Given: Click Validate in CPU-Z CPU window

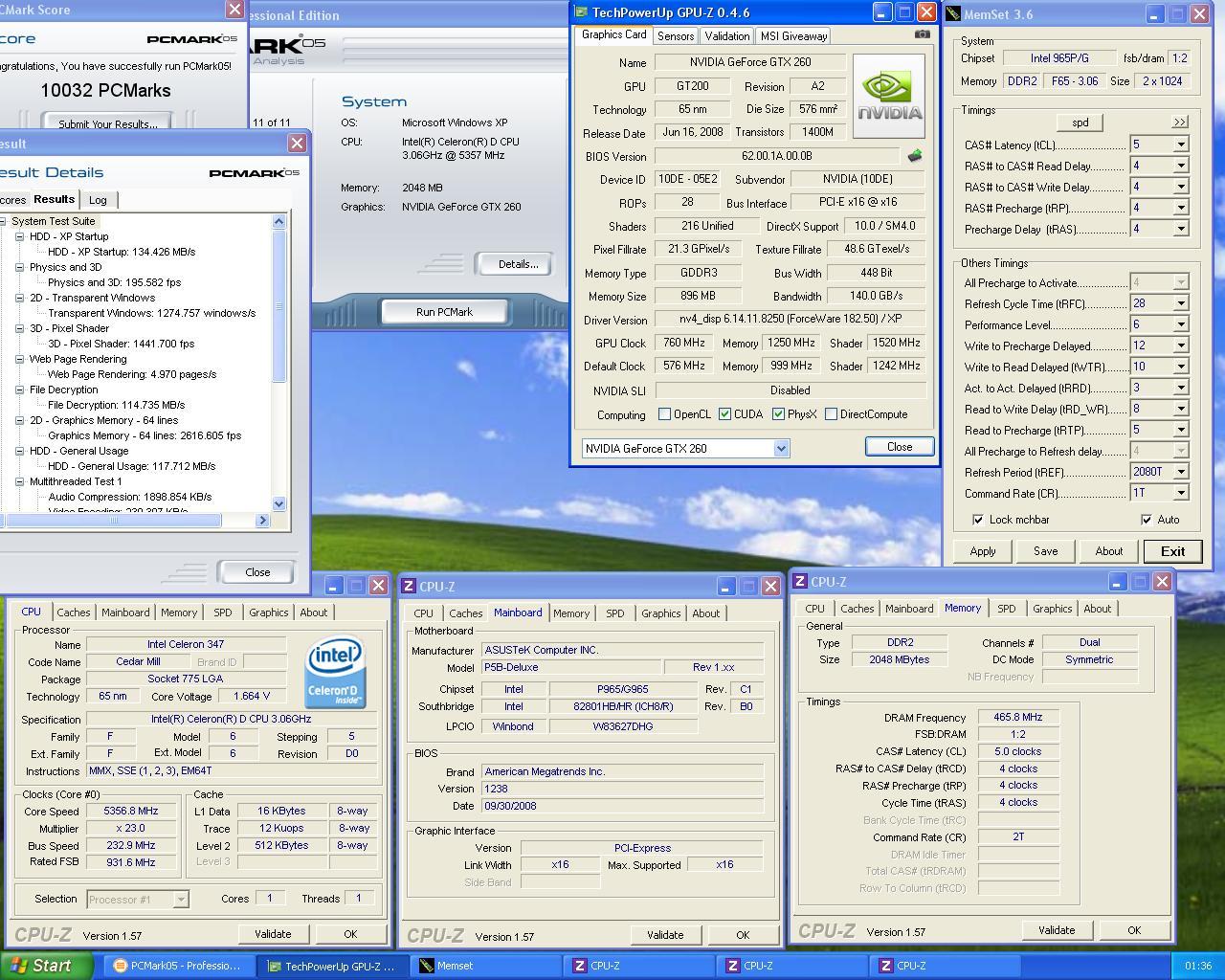Looking at the screenshot, I should pyautogui.click(x=273, y=934).
